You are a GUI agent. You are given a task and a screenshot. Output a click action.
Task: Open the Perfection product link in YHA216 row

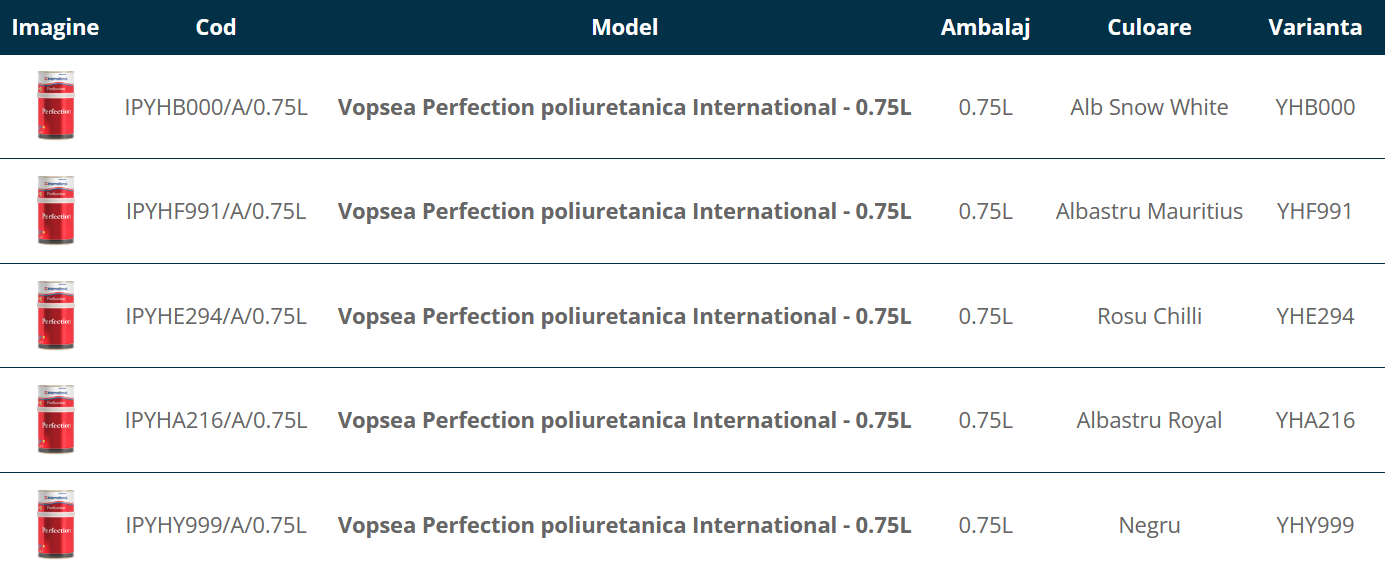click(624, 420)
